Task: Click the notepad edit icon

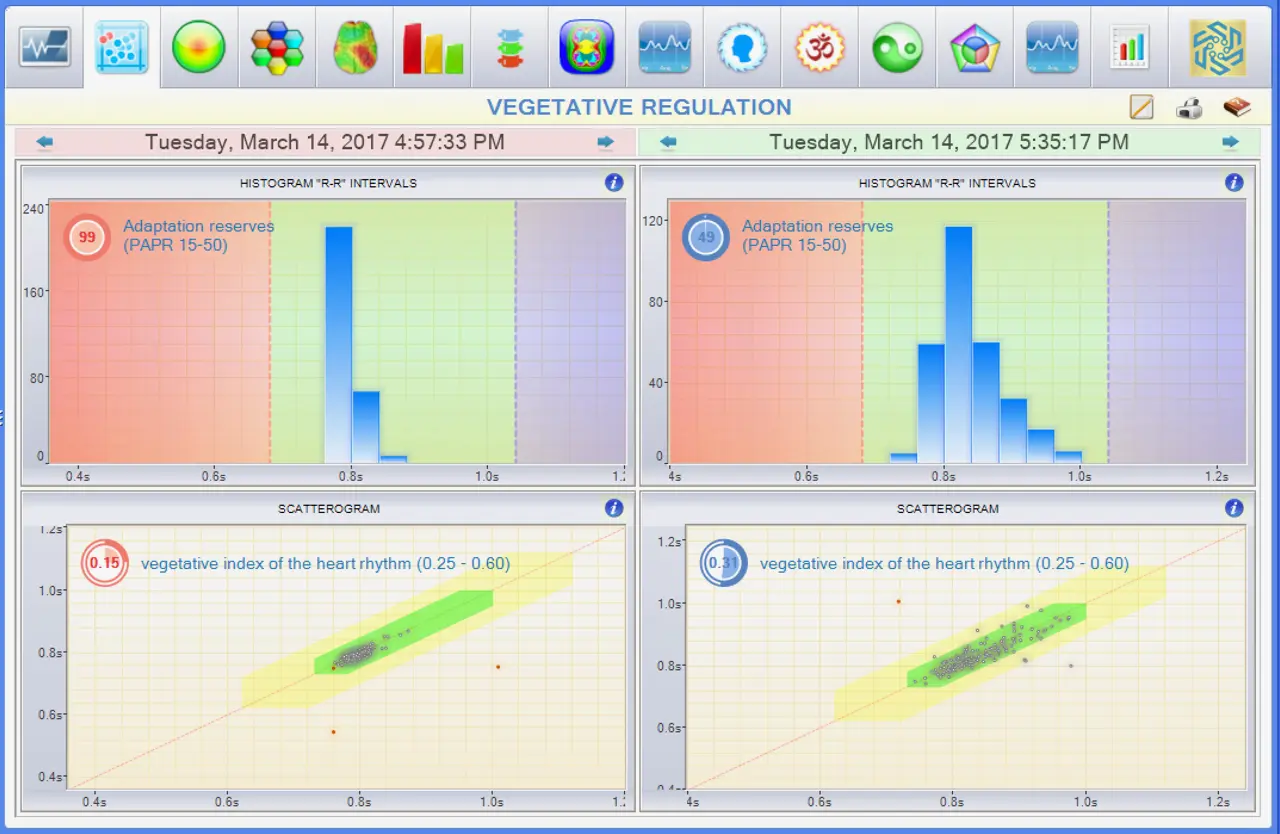Action: [1141, 107]
